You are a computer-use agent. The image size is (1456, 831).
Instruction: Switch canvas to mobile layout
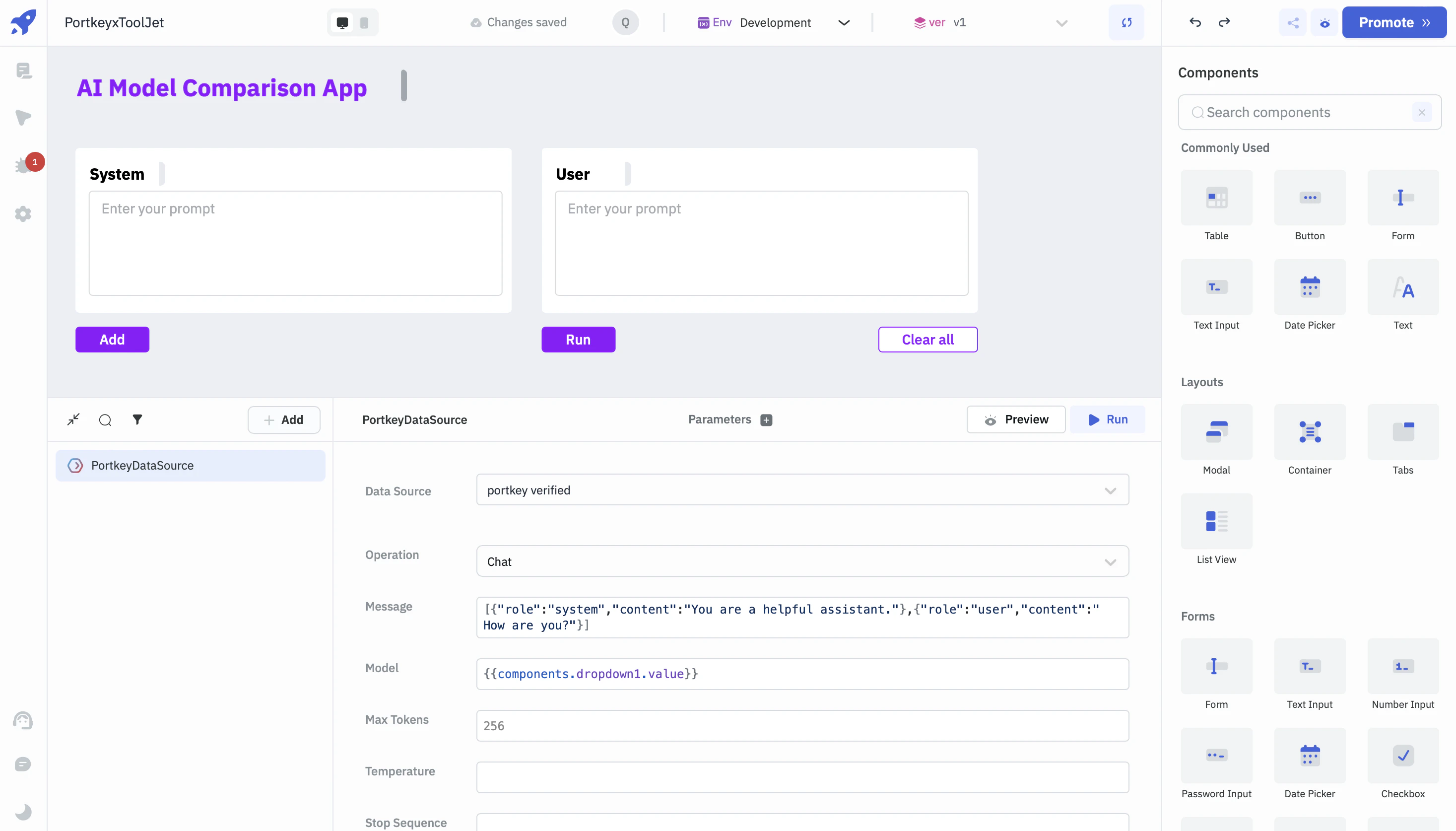(x=364, y=23)
